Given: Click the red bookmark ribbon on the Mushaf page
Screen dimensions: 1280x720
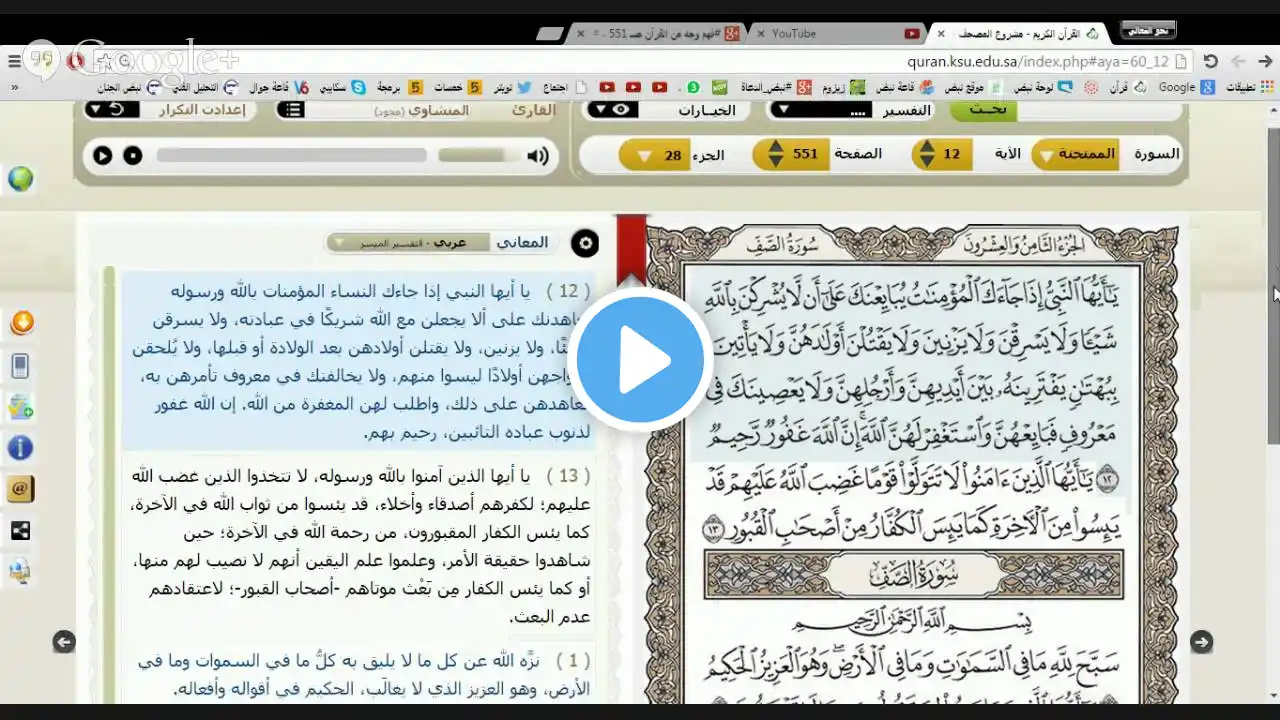Looking at the screenshot, I should (x=632, y=250).
